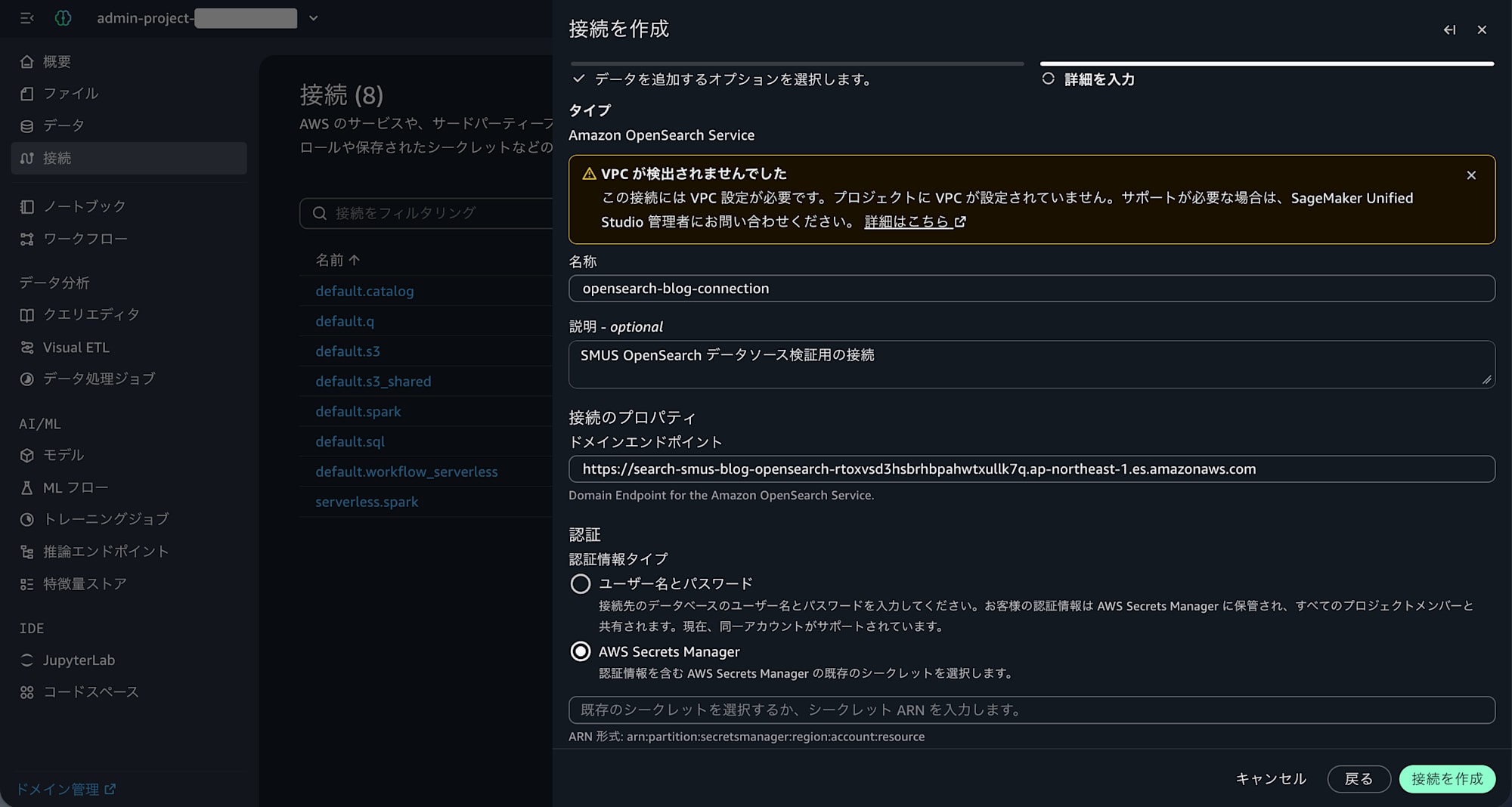Open the ワークフロー workflow icon

click(27, 239)
